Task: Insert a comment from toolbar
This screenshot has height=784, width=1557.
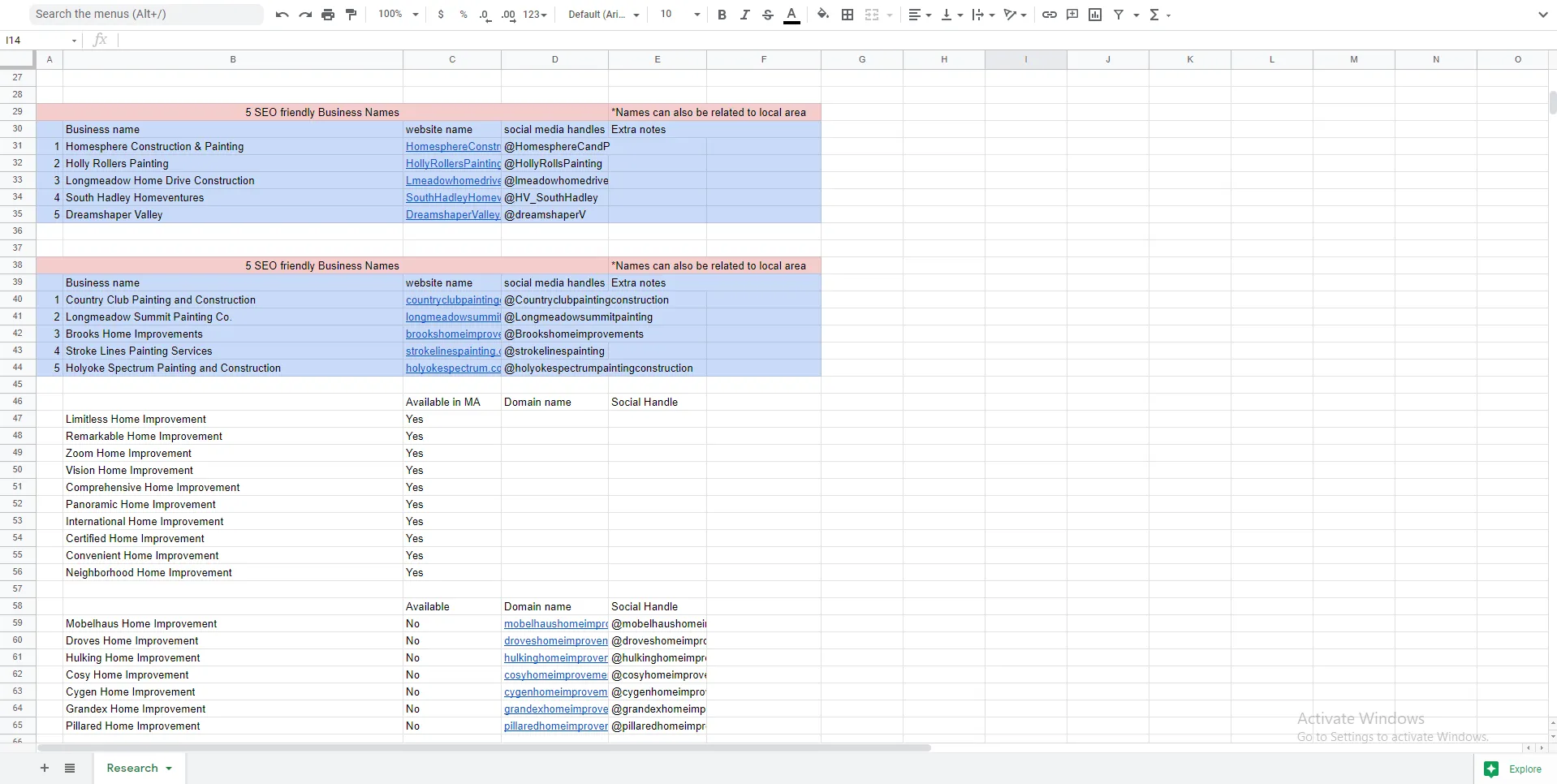Action: pyautogui.click(x=1072, y=15)
